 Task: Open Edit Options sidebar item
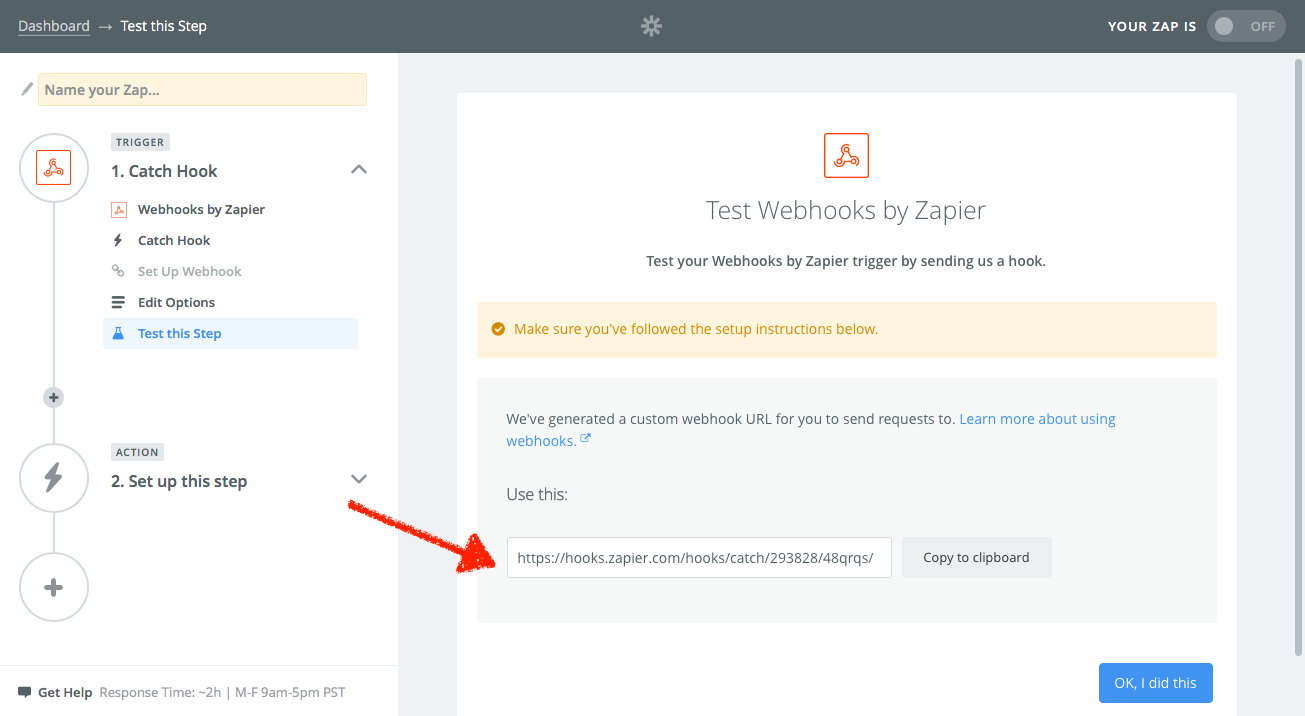coord(176,302)
